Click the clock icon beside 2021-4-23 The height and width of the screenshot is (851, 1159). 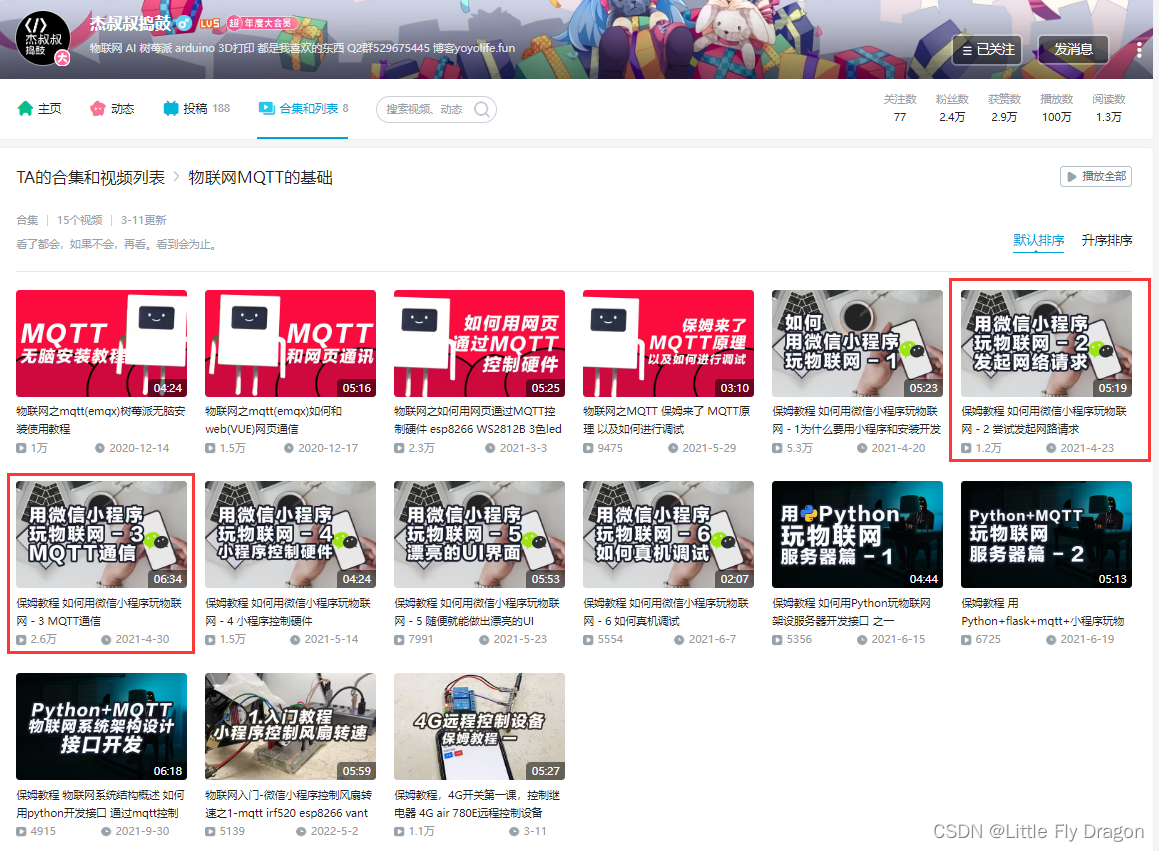coord(1051,448)
